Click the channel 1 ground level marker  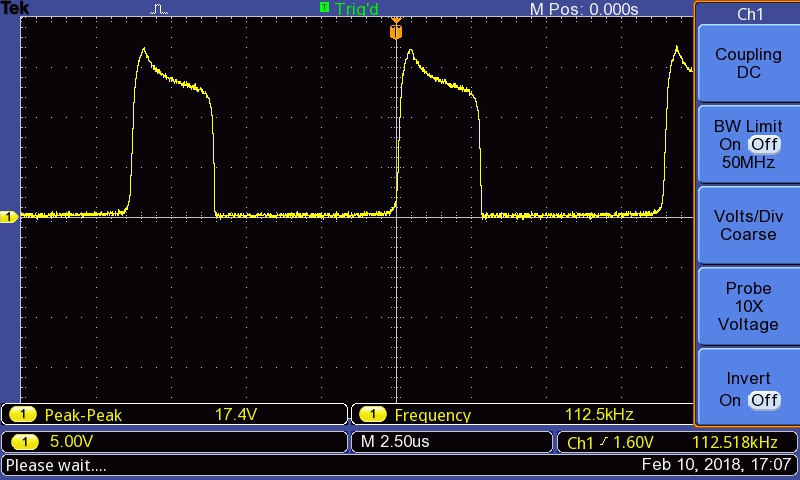coord(9,217)
